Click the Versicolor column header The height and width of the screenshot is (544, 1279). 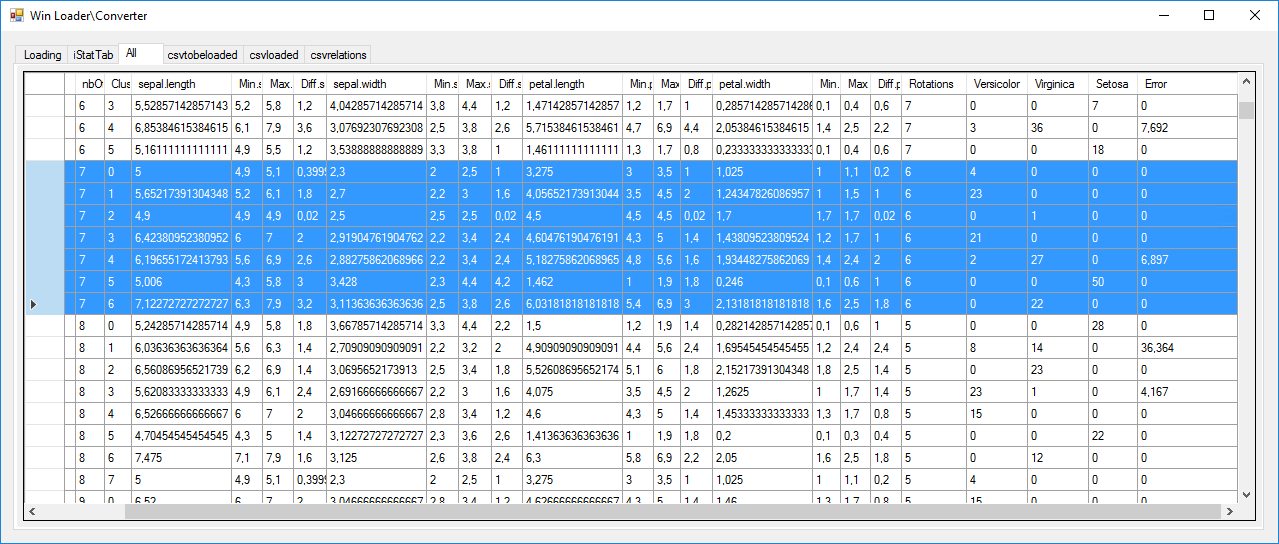[x=997, y=84]
